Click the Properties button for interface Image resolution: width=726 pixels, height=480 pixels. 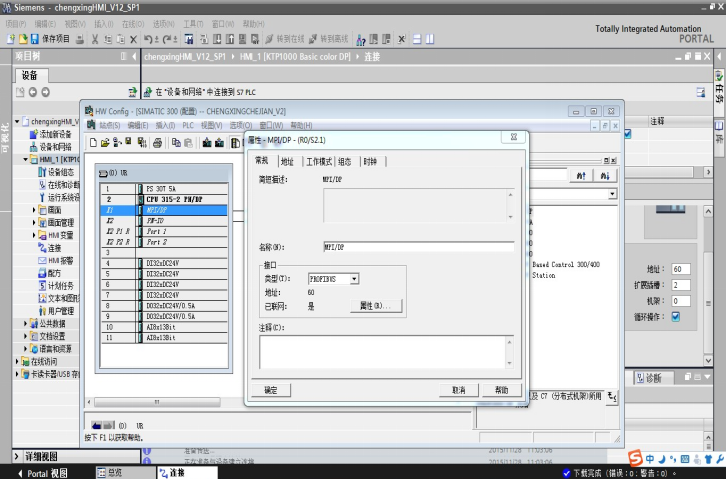point(375,305)
